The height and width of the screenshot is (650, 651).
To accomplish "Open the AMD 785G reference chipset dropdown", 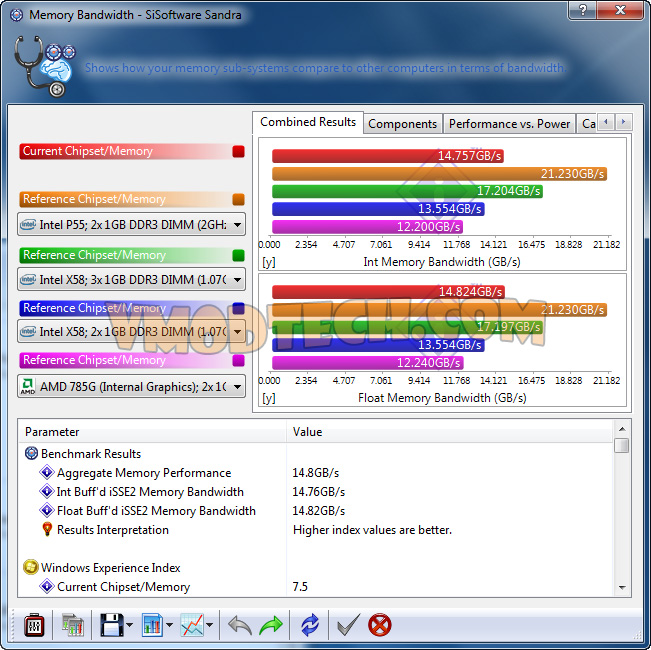I will click(131, 386).
